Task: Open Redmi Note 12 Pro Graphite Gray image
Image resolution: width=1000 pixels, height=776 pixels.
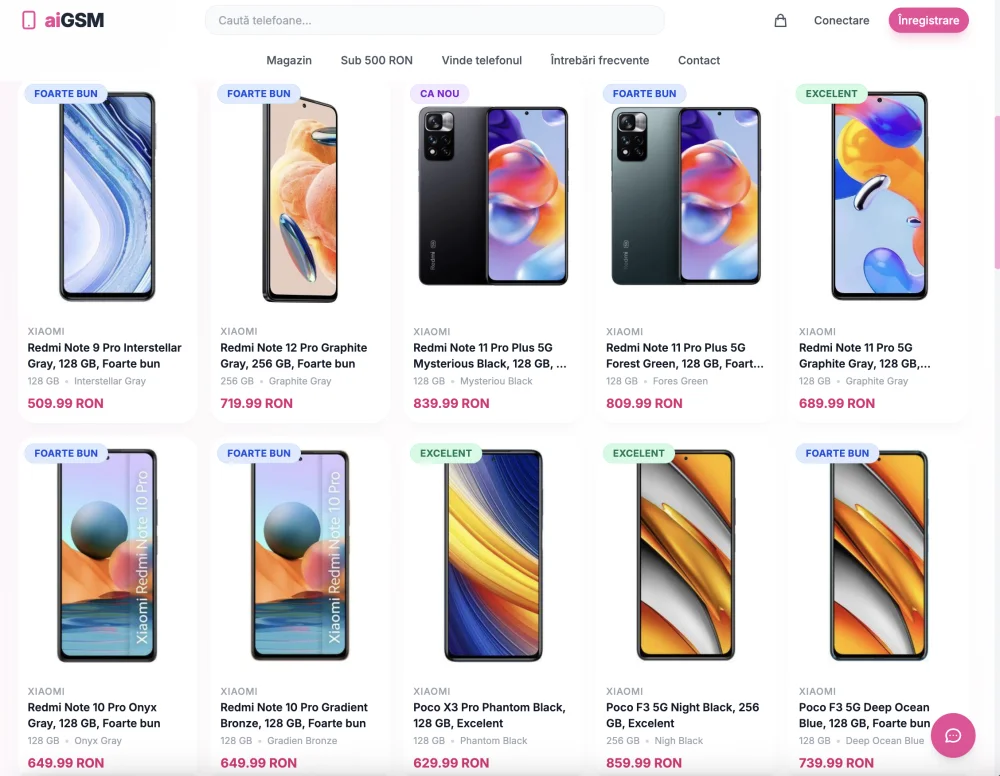Action: pyautogui.click(x=300, y=197)
